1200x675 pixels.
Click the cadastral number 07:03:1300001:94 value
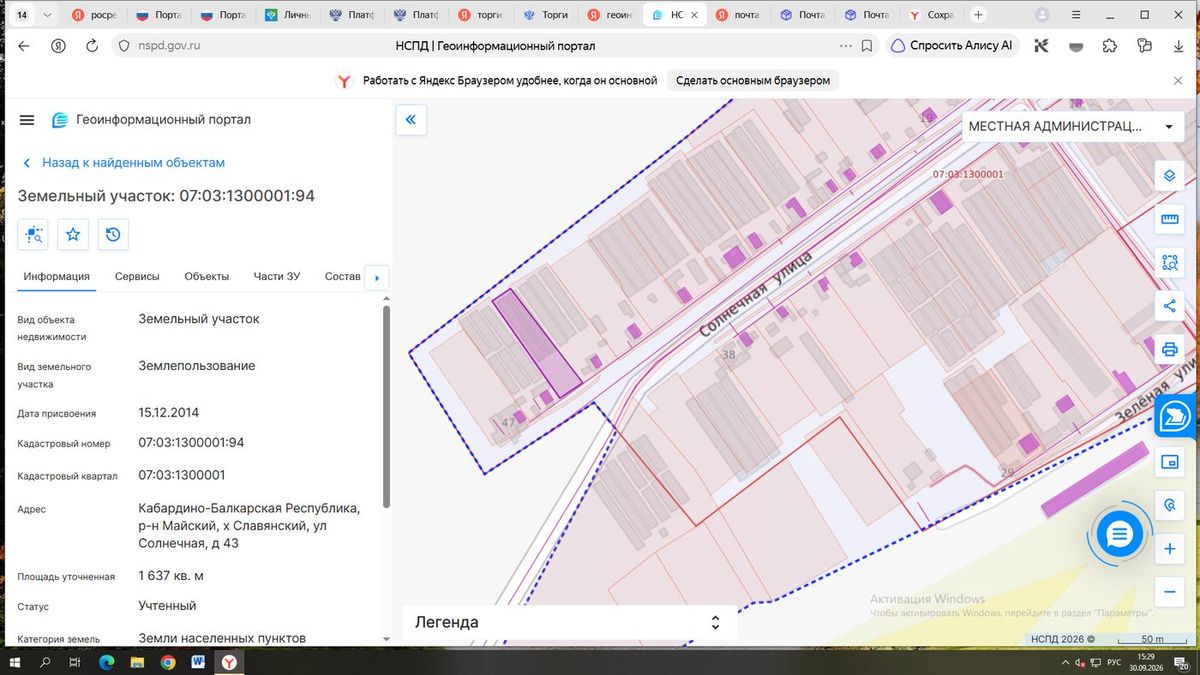pos(191,442)
